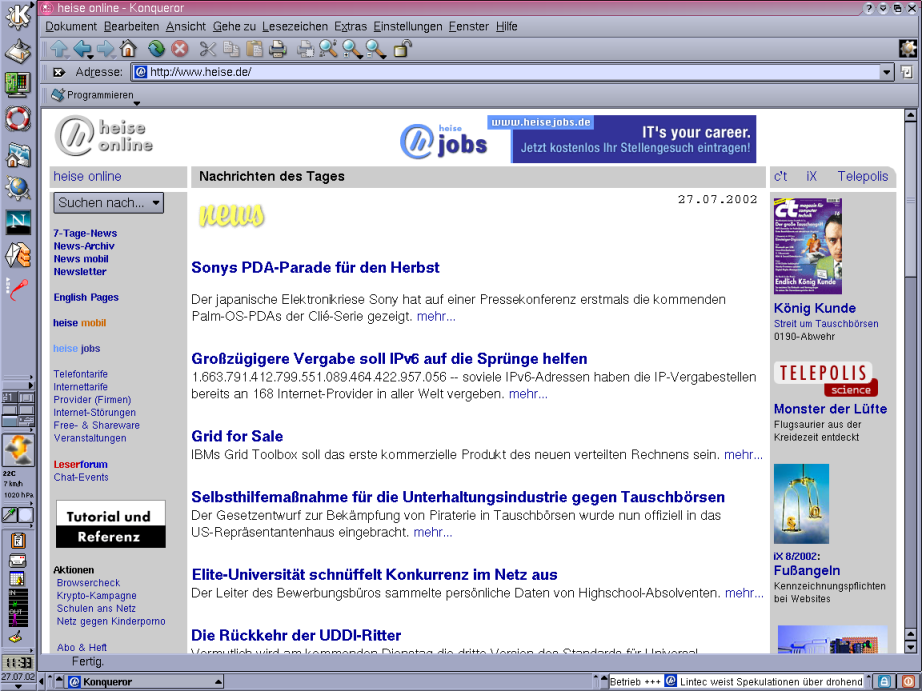Click the Telepolis link in the header

pyautogui.click(x=862, y=176)
